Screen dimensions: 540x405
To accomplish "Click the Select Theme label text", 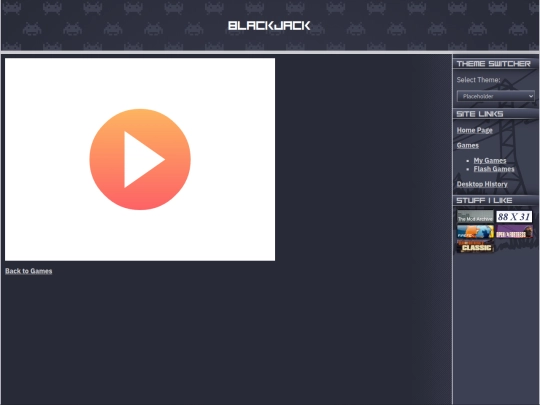I will point(478,80).
